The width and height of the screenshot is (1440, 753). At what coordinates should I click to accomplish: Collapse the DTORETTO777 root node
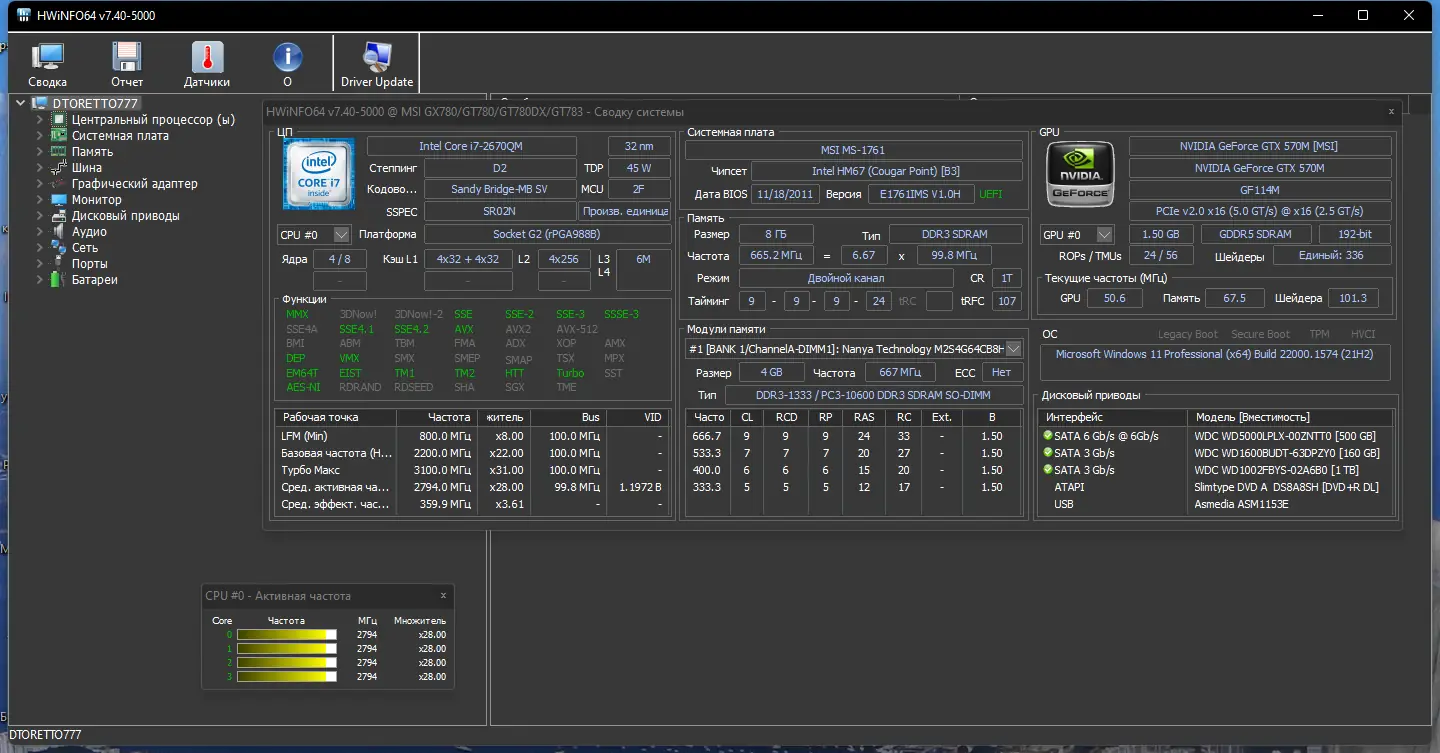pyautogui.click(x=21, y=103)
